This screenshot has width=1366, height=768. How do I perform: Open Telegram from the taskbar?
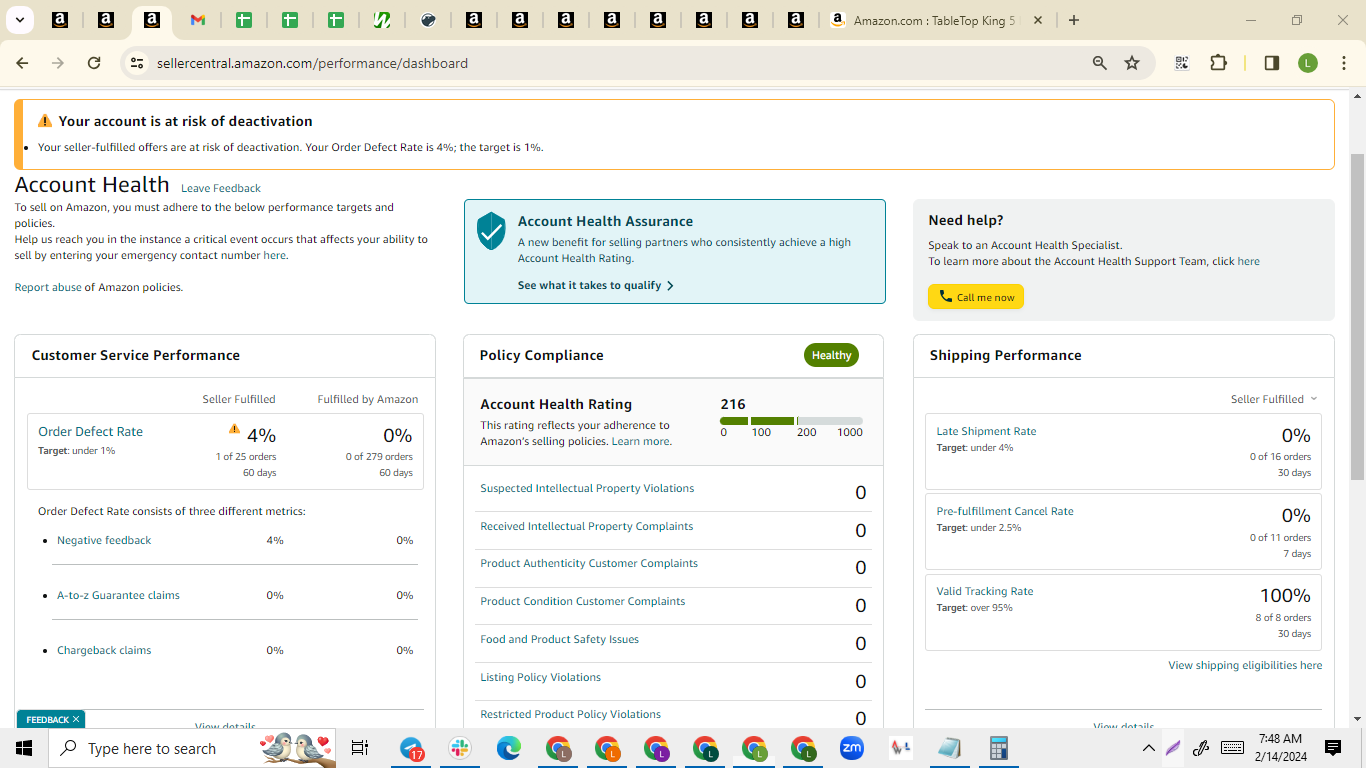[x=412, y=748]
